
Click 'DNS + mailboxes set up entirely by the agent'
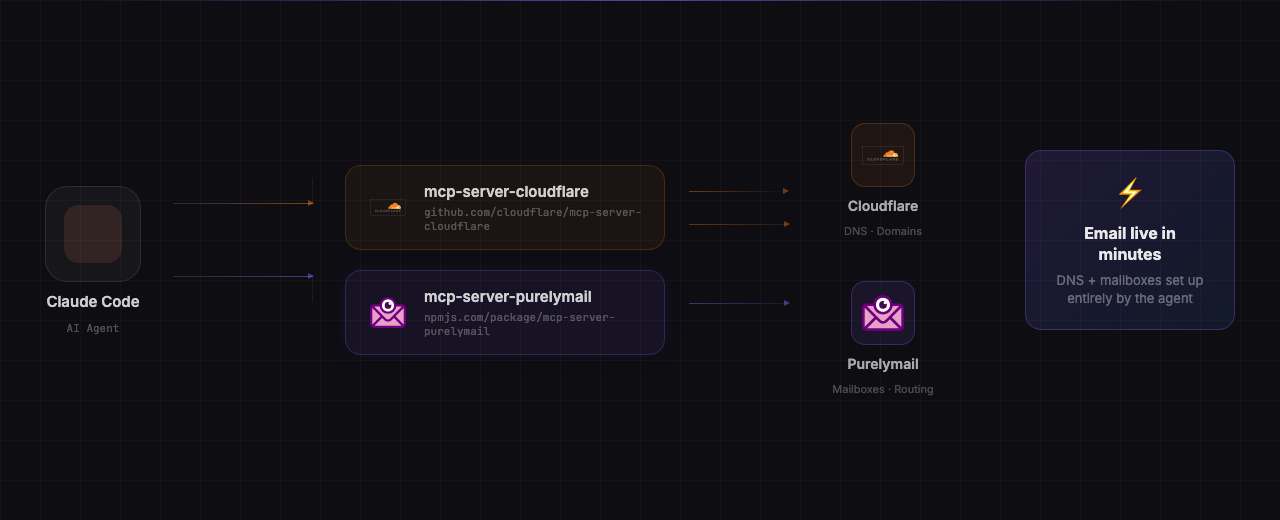tap(1130, 289)
